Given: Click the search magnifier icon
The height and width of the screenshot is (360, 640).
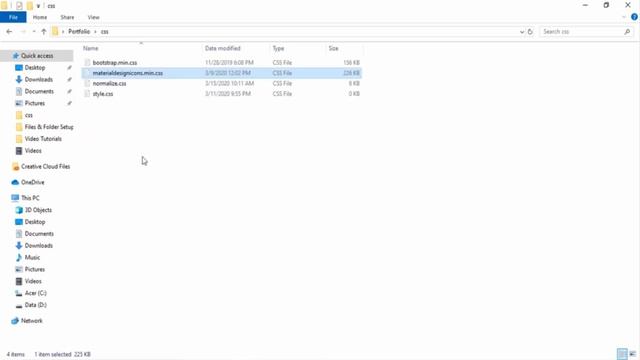Looking at the screenshot, I should (627, 31).
